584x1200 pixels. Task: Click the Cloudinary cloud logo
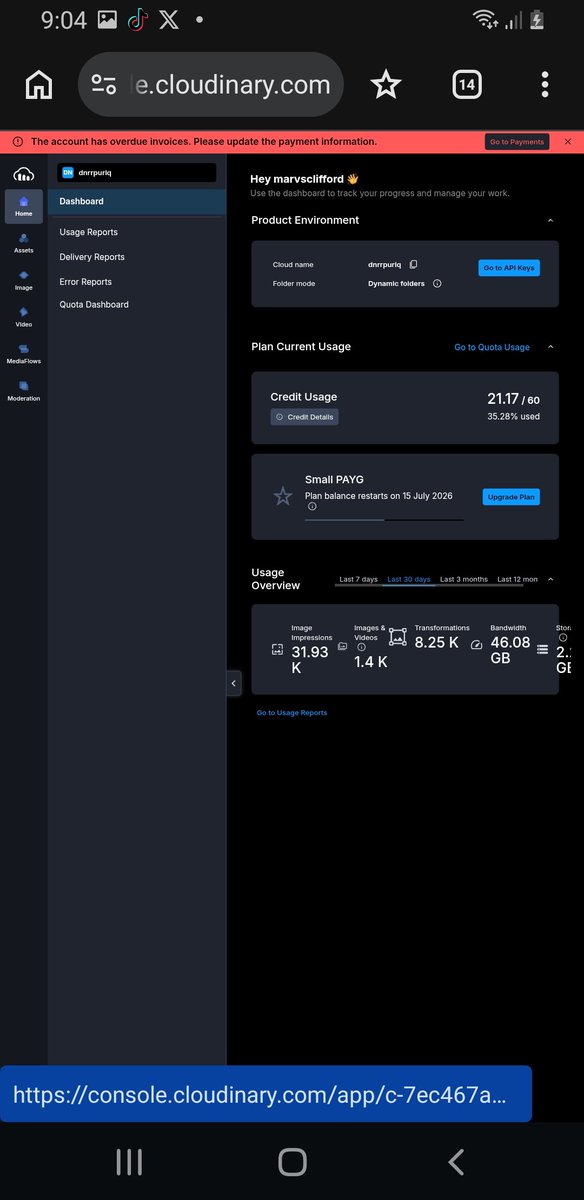(23, 174)
